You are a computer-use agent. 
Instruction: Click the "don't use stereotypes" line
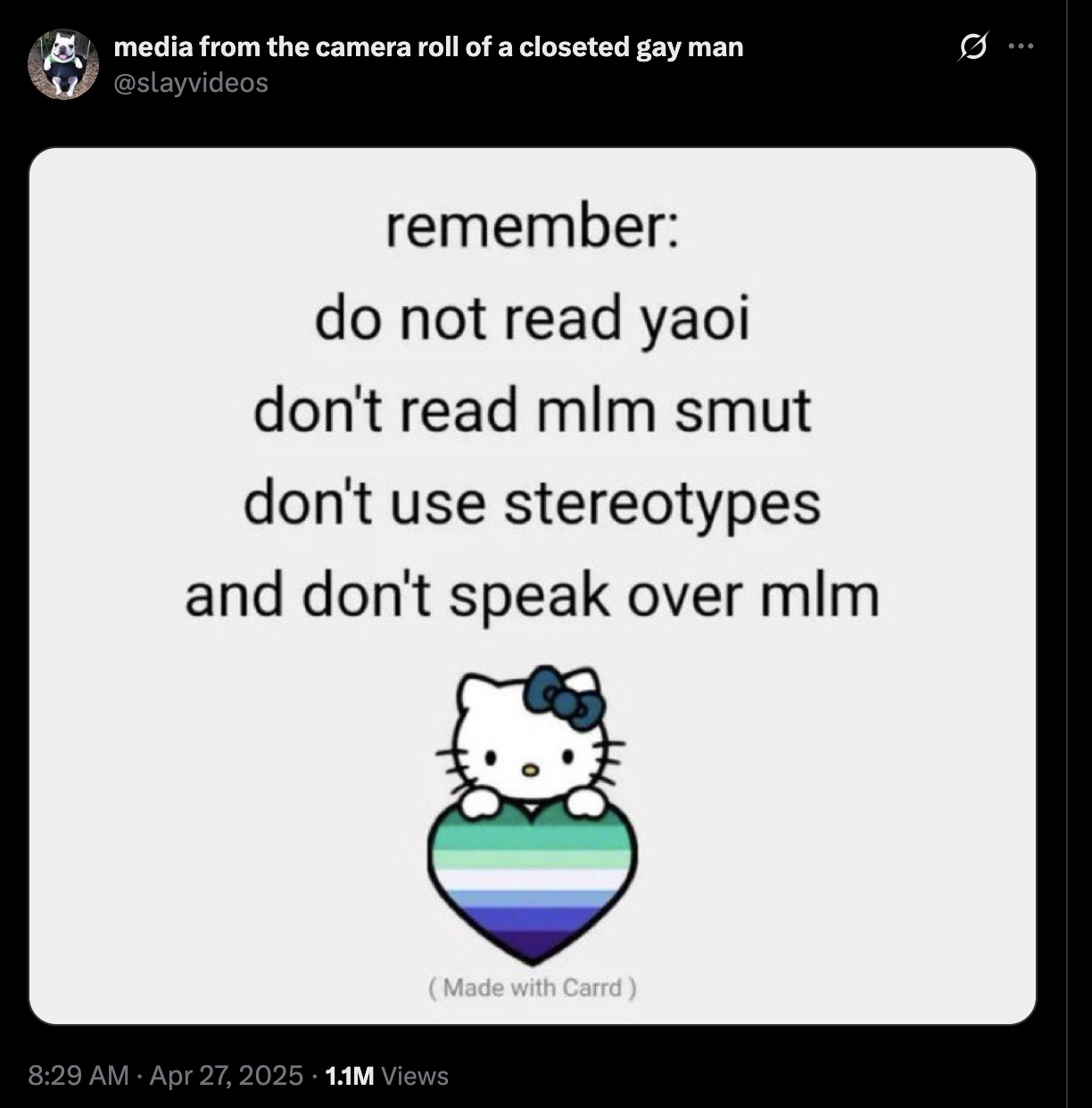[533, 505]
